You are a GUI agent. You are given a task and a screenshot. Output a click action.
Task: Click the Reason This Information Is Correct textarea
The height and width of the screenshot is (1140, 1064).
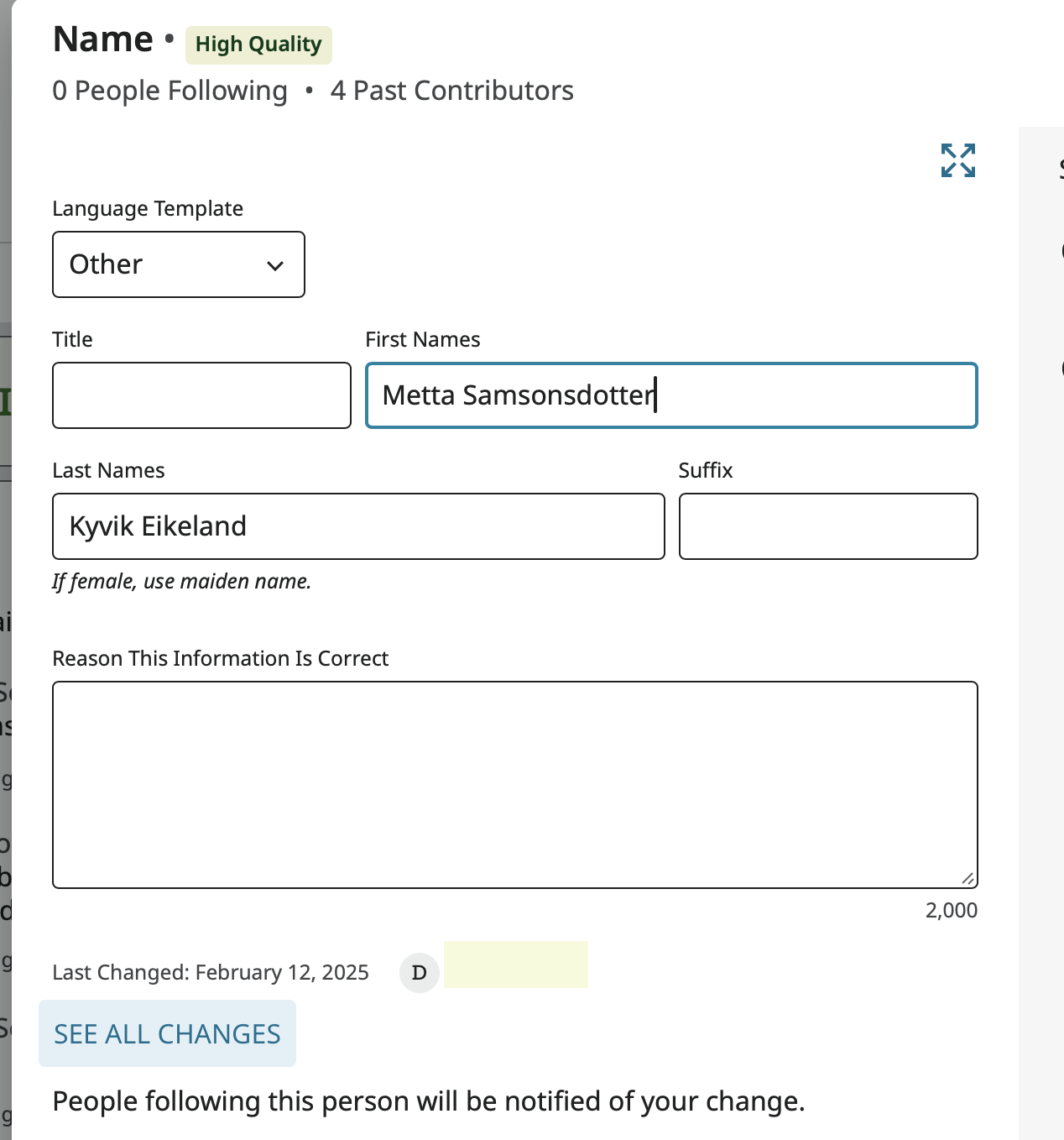(515, 781)
